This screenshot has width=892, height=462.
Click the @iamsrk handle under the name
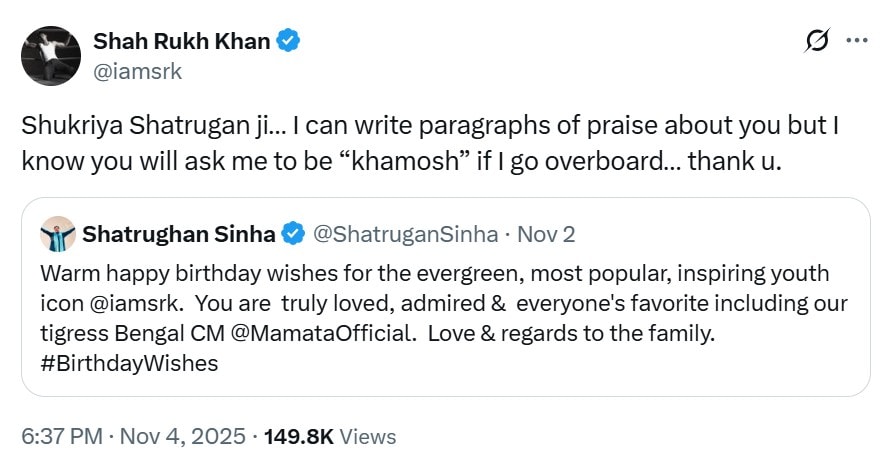[137, 71]
